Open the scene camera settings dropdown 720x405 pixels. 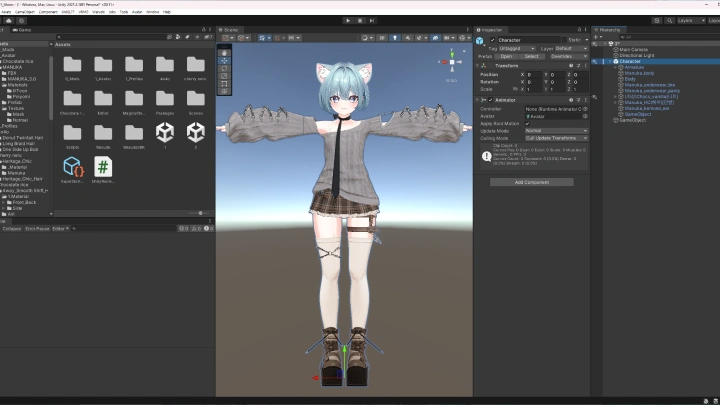click(x=448, y=38)
